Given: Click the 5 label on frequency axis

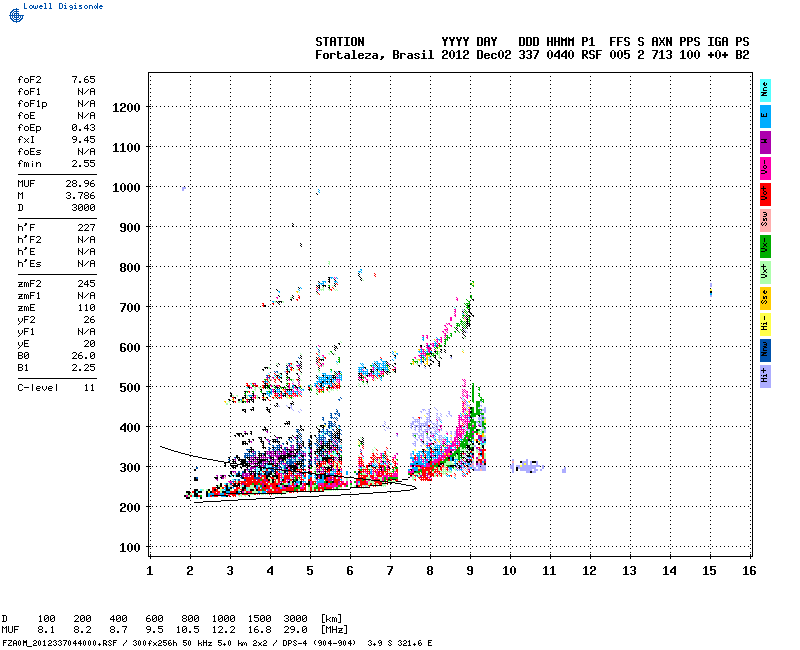Looking at the screenshot, I should tap(310, 571).
